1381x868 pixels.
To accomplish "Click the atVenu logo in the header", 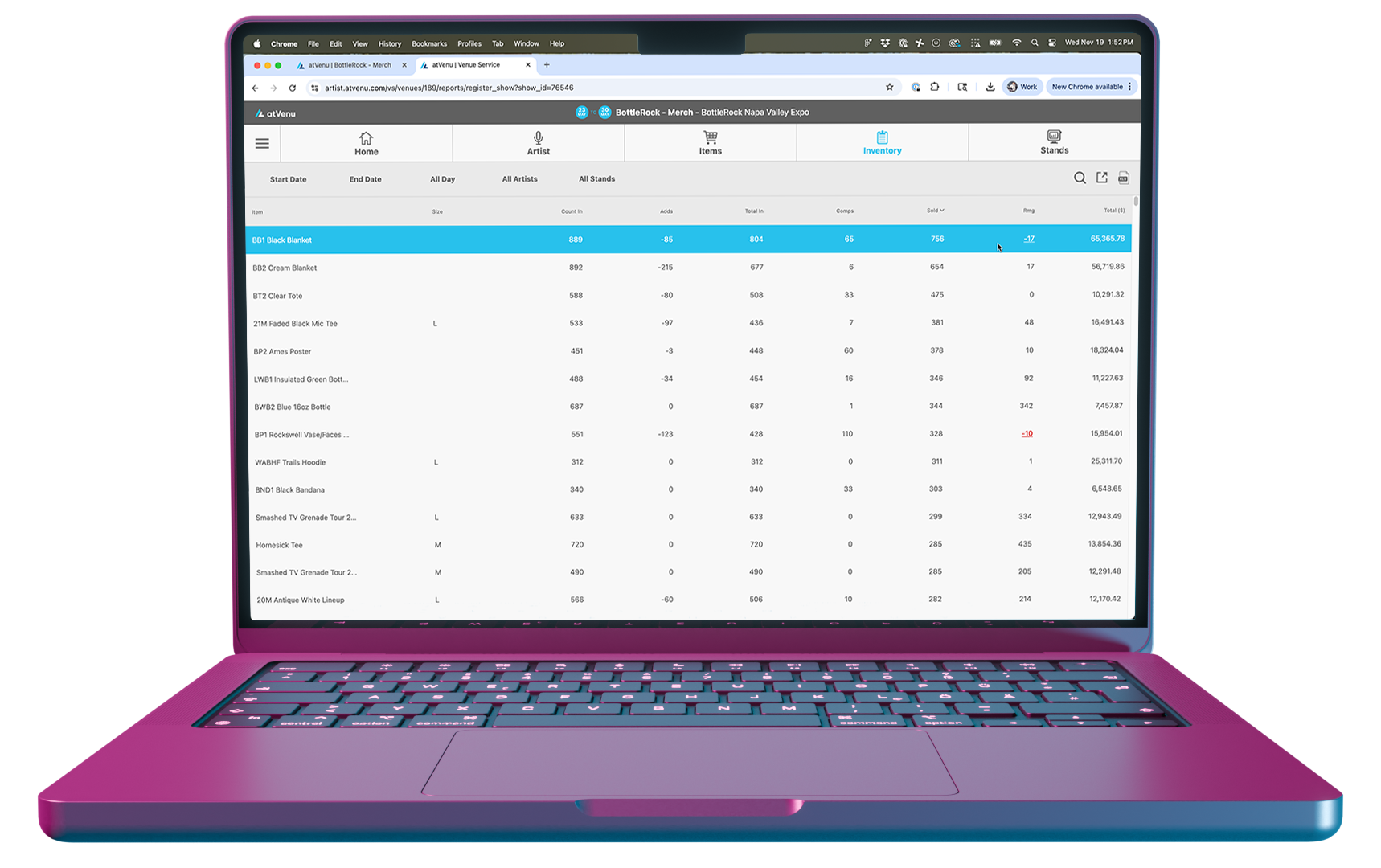I will [276, 113].
